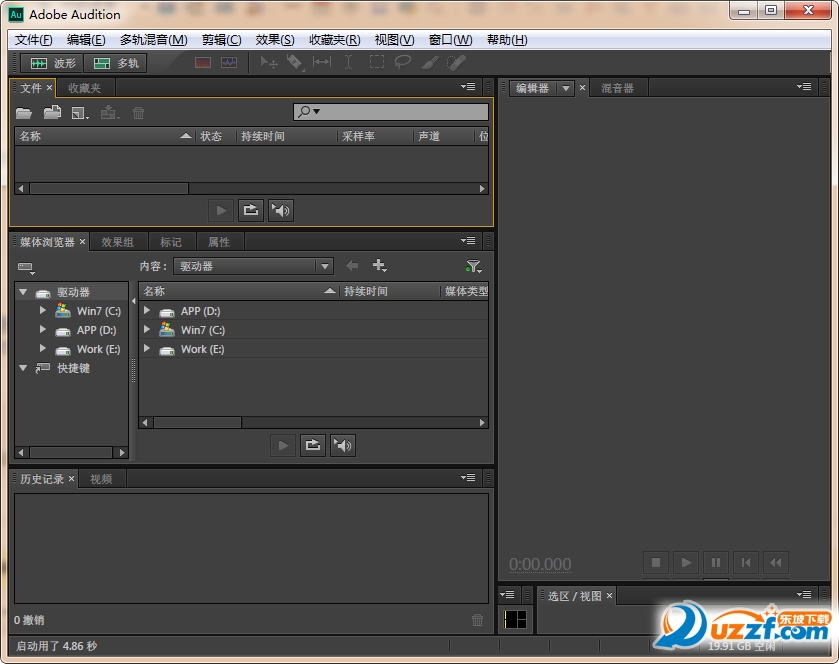Open Editor (编辑器) tab dropdown arrow
This screenshot has height=664, width=839.
pyautogui.click(x=566, y=88)
